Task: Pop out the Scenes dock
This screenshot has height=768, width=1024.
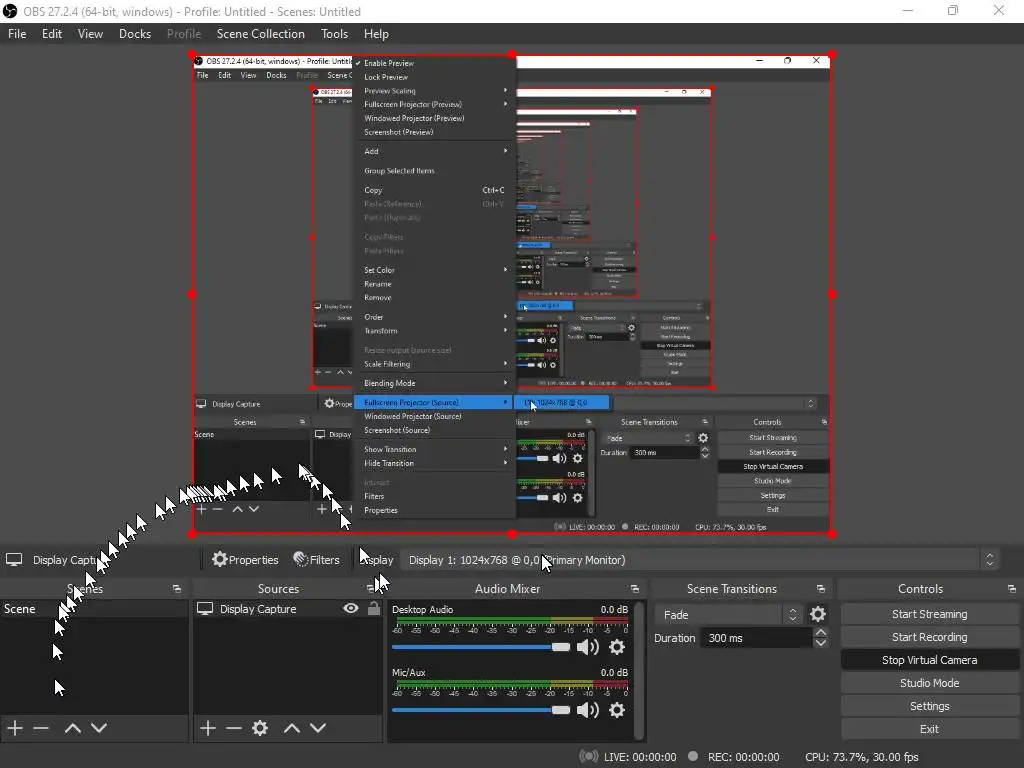Action: point(176,588)
